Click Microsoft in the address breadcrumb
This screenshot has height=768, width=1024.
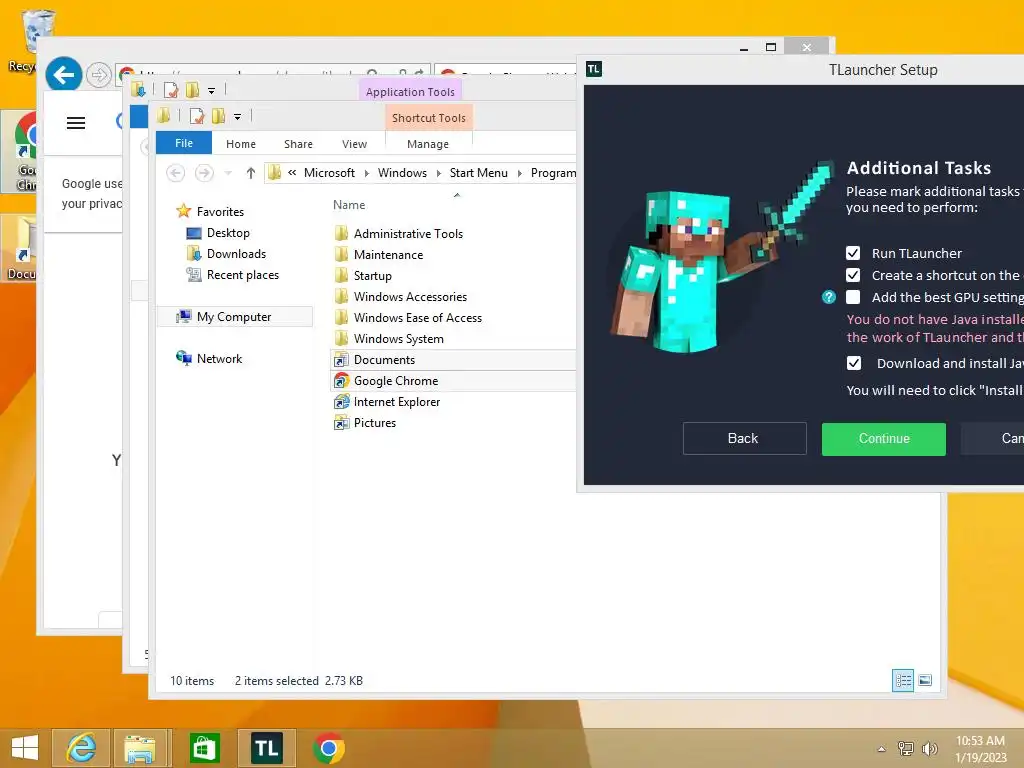pos(329,172)
